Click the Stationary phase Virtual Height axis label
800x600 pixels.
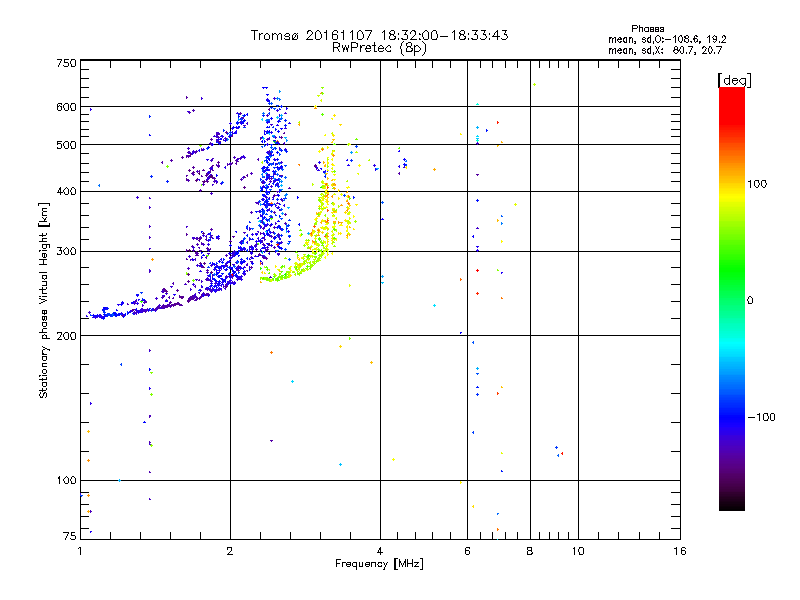44,301
